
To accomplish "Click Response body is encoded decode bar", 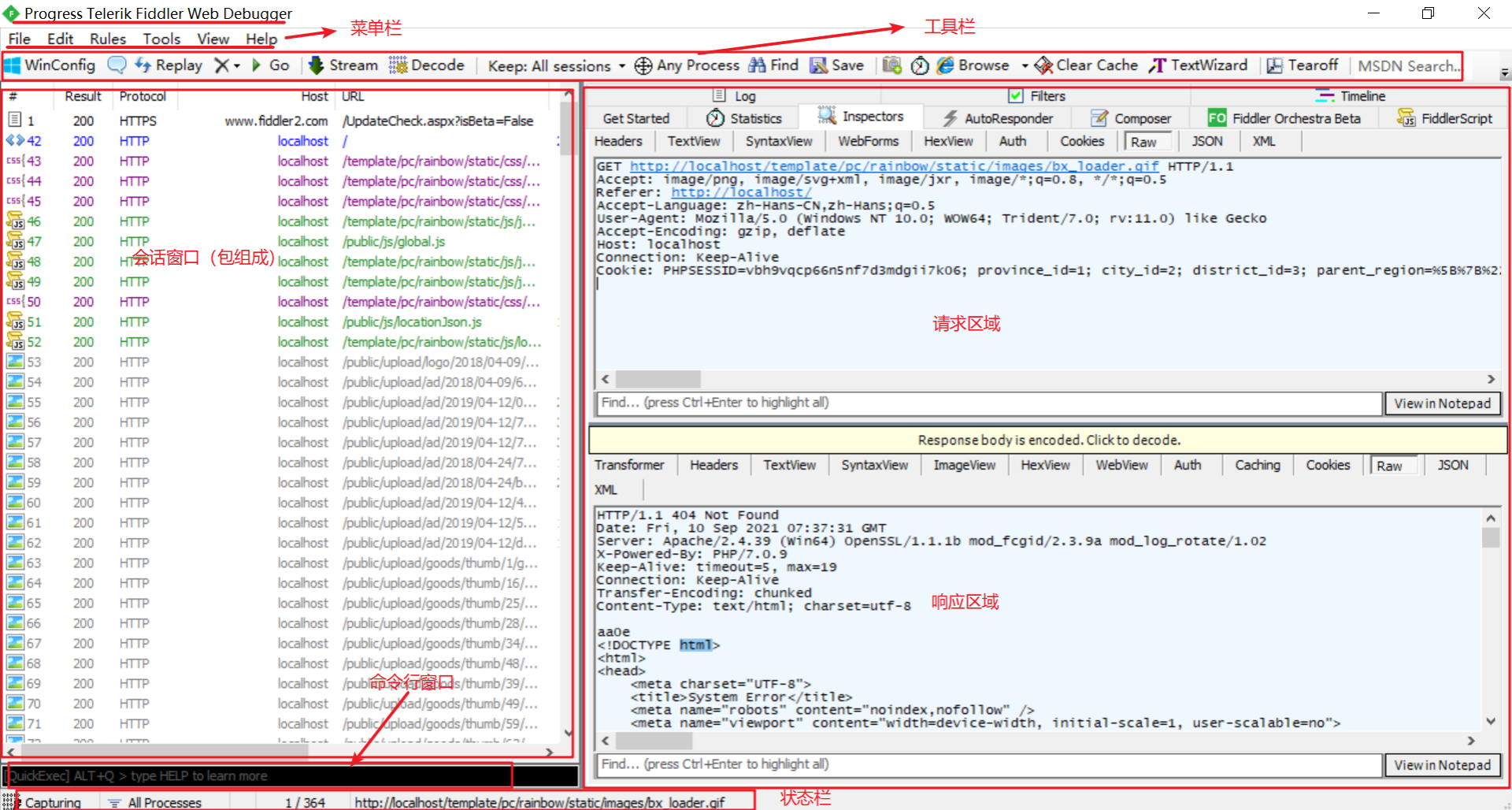I will click(1048, 440).
